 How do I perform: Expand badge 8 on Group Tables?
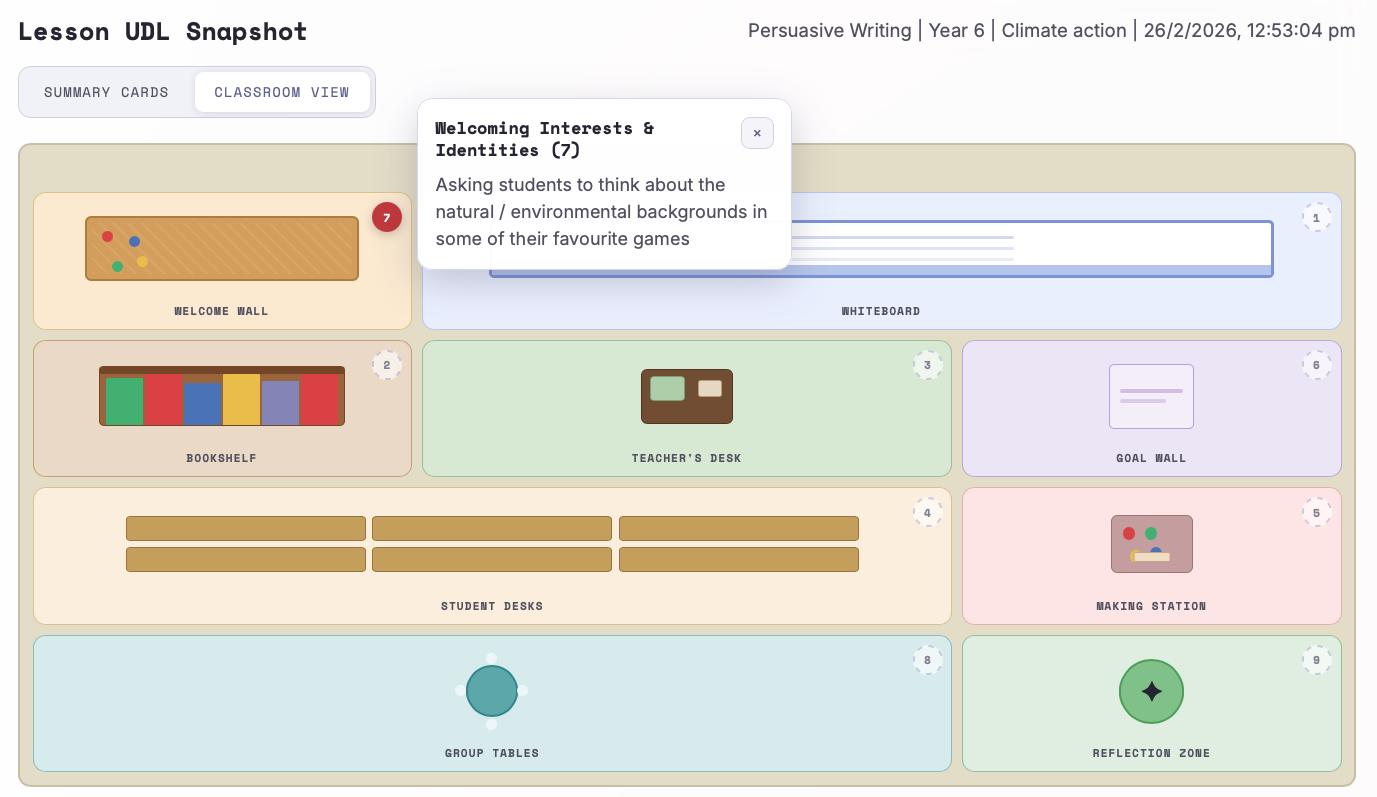pyautogui.click(x=928, y=660)
